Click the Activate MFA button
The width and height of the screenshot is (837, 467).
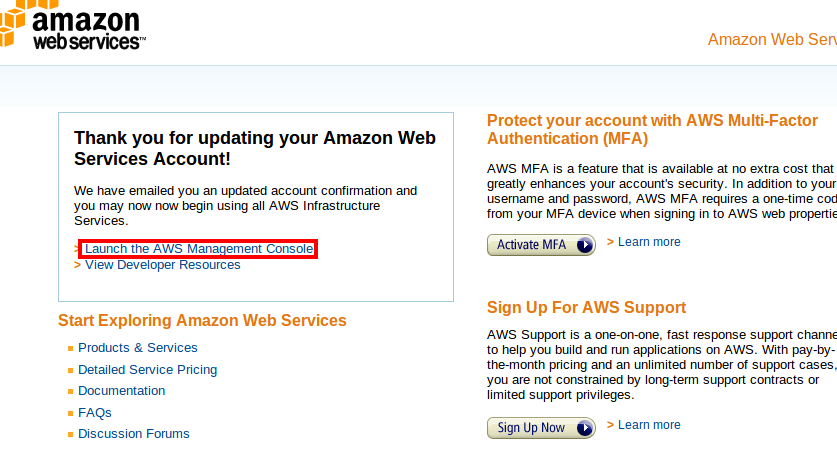point(541,245)
